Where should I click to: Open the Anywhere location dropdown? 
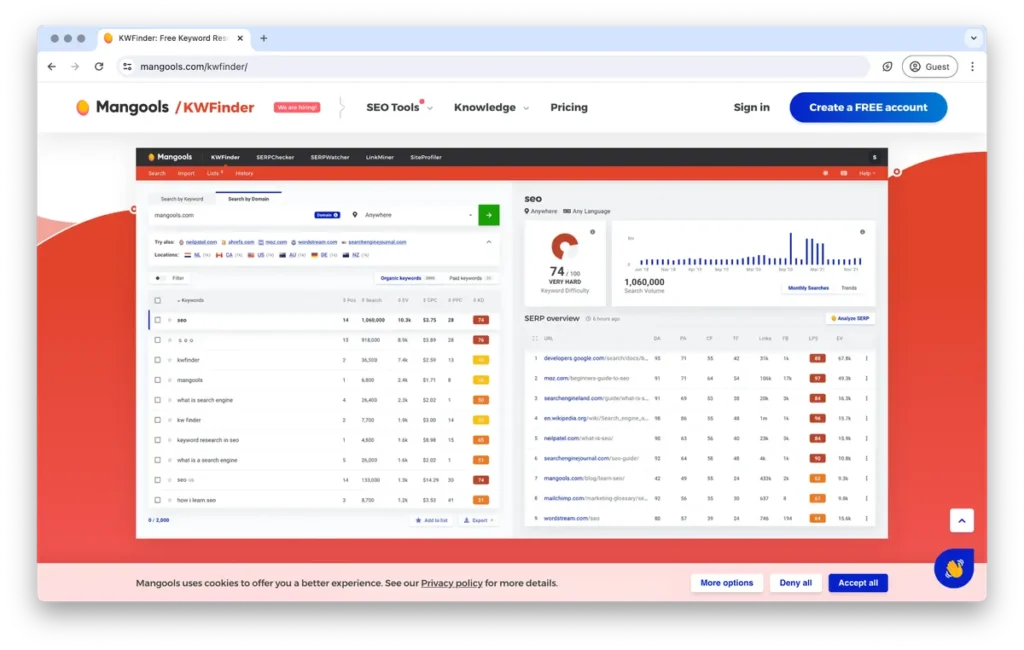click(412, 215)
